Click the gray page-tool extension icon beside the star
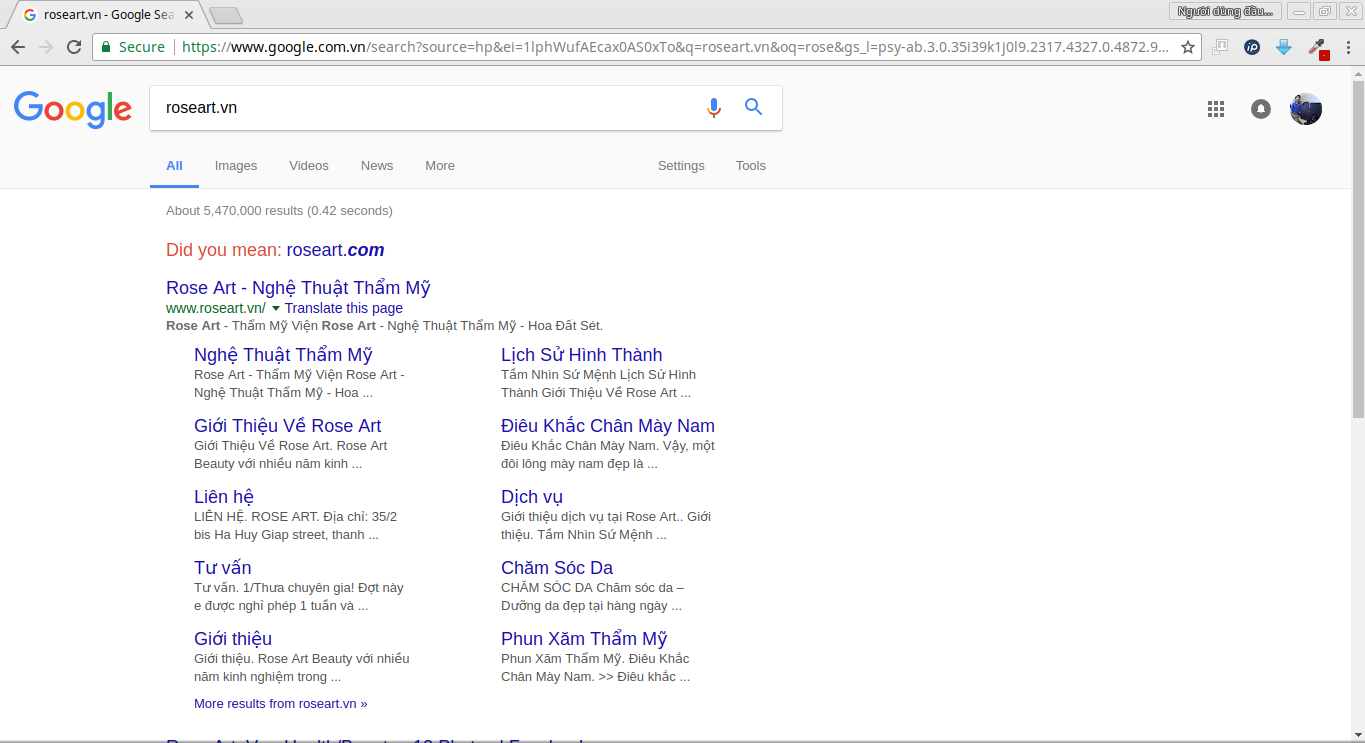This screenshot has width=1365, height=743. 1220,47
